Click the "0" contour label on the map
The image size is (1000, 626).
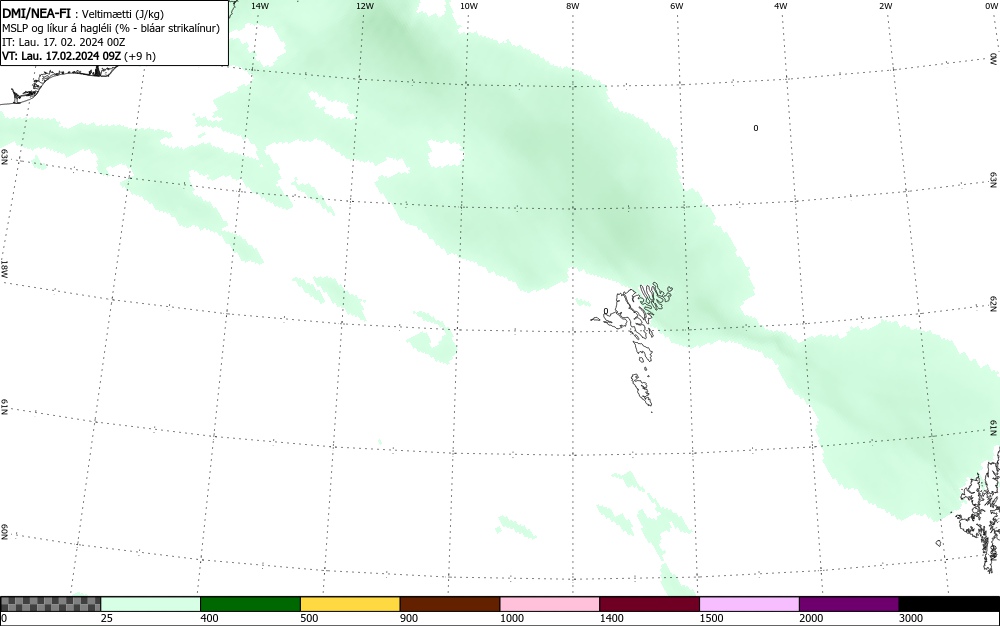(756, 128)
